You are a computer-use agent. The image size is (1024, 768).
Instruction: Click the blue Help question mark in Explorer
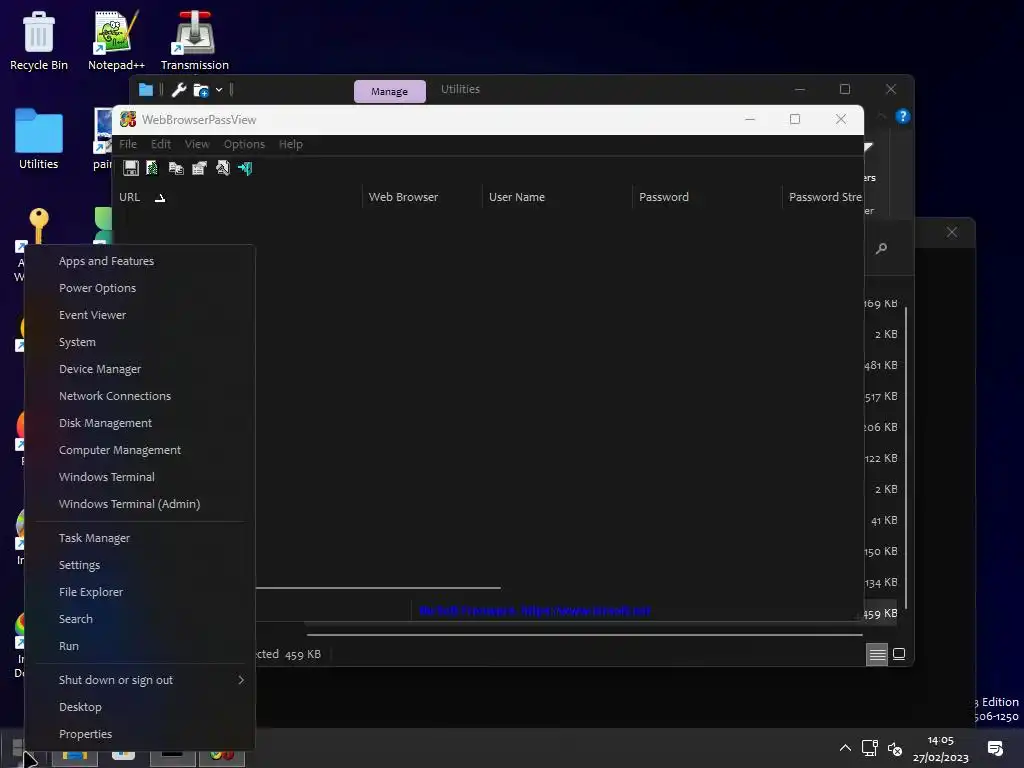(x=903, y=116)
